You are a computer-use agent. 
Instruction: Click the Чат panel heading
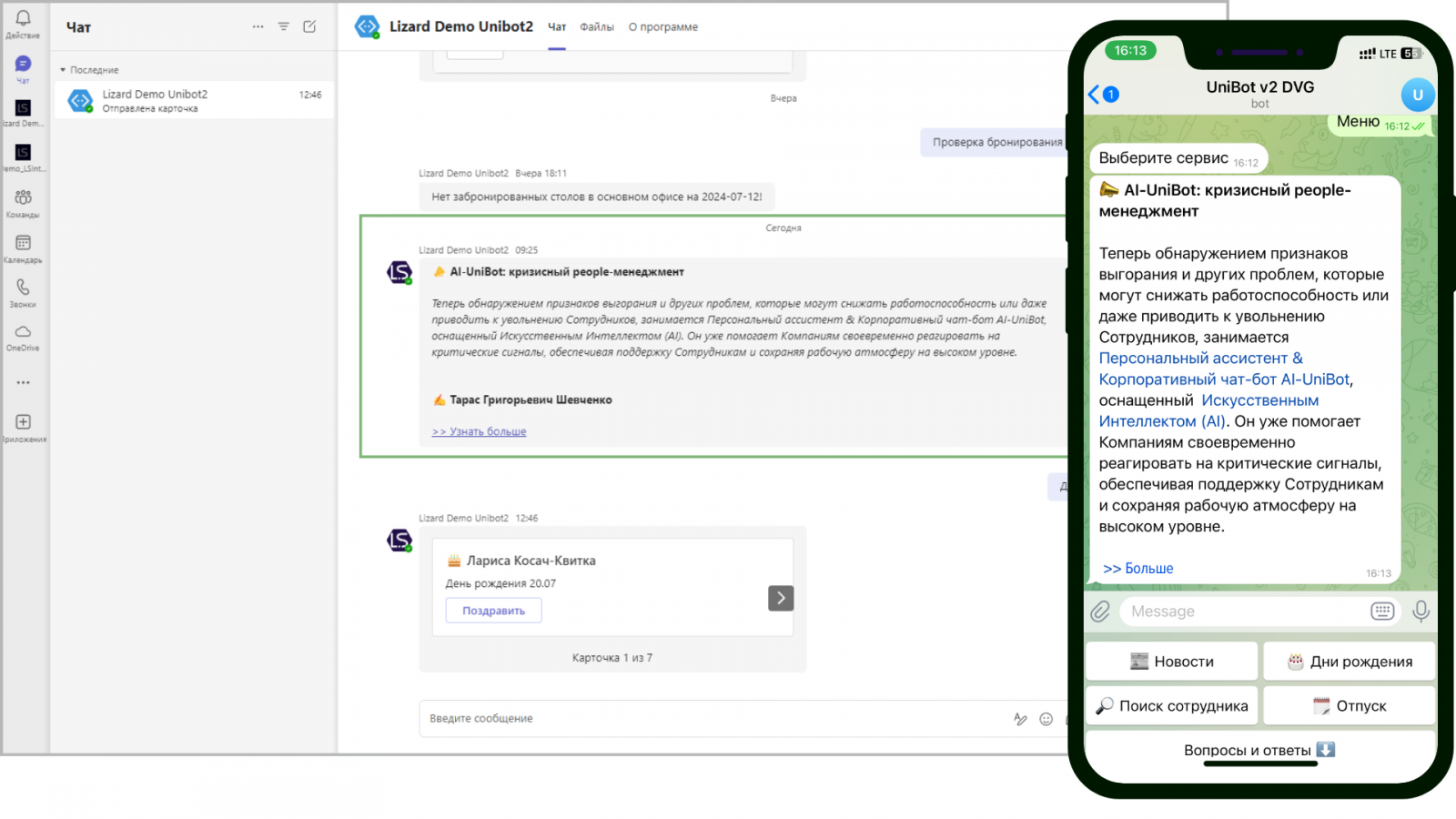click(x=78, y=27)
